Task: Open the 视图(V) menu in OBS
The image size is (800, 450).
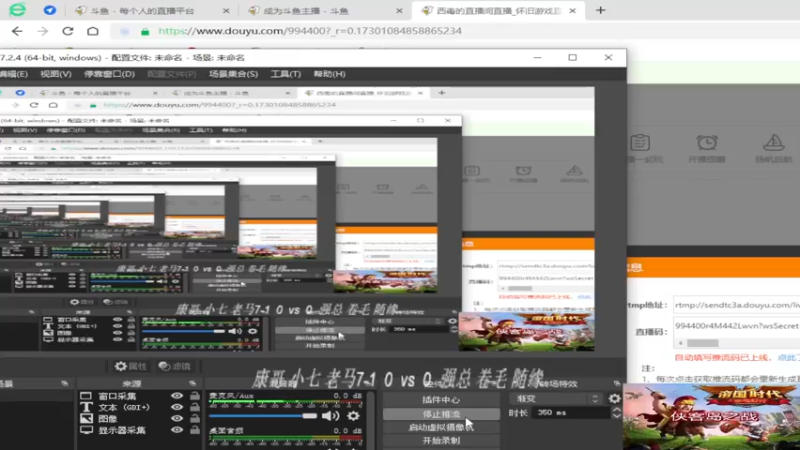Action: click(56, 74)
